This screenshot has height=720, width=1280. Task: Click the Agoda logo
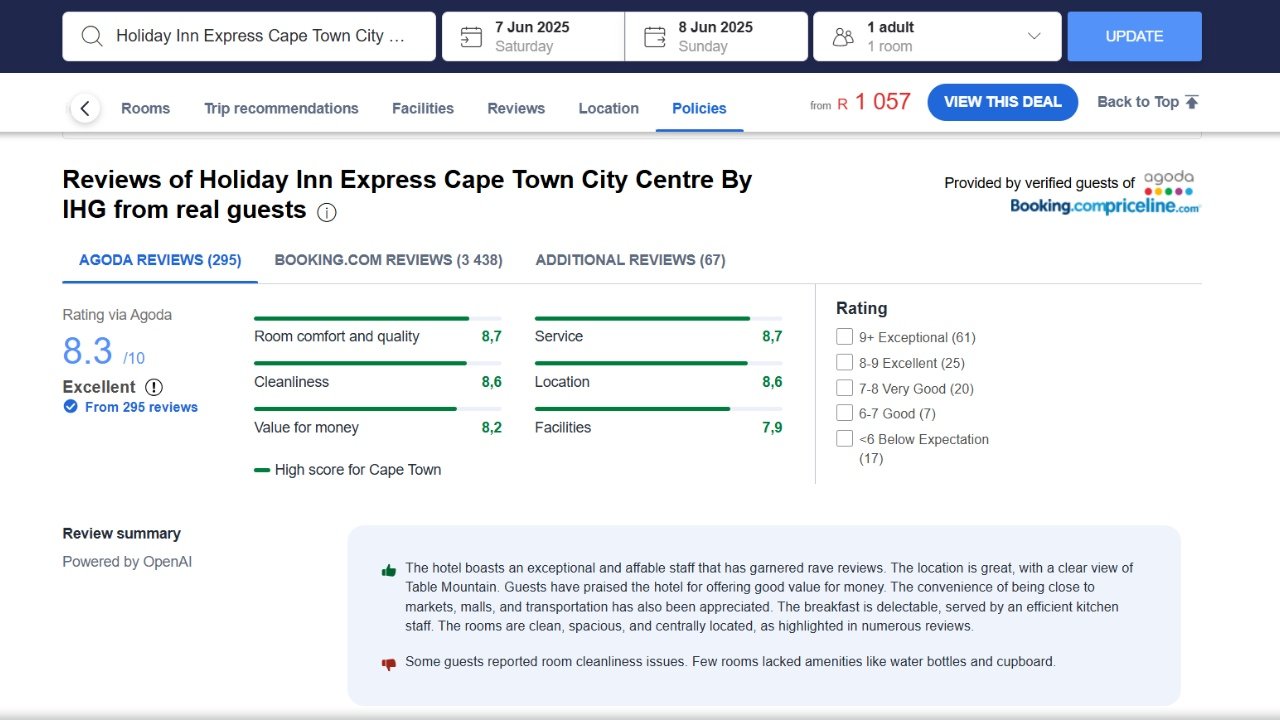tap(1169, 182)
